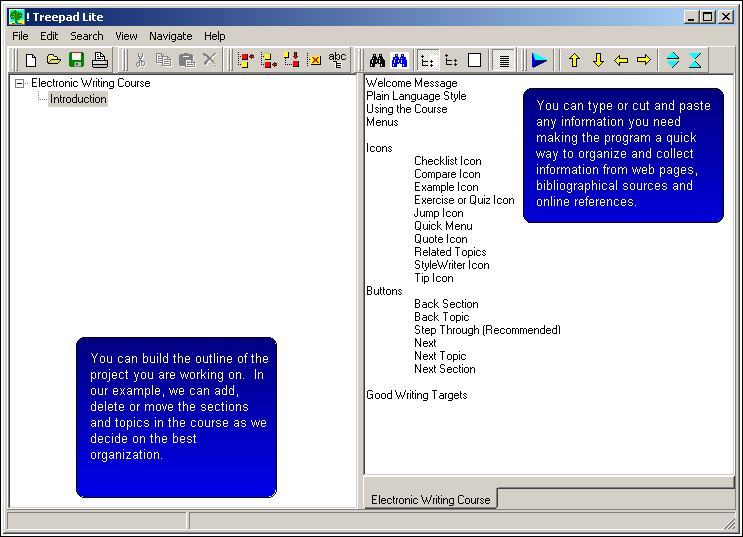Toggle the word wrap lines button
743x537 pixels.
pyautogui.click(x=505, y=60)
